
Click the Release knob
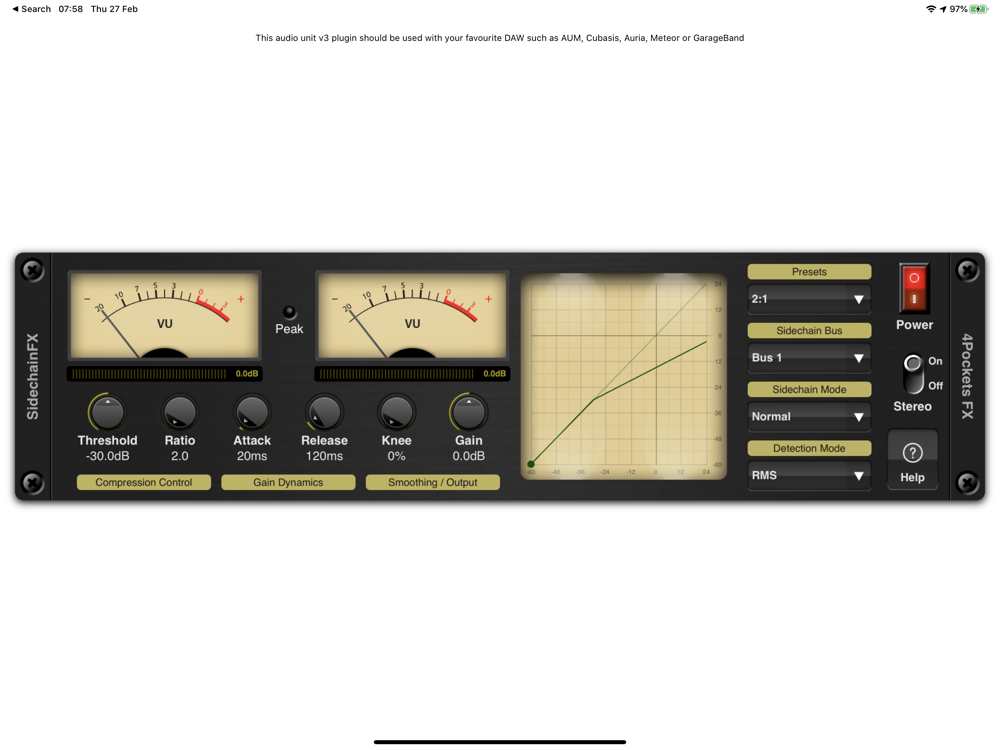click(324, 413)
